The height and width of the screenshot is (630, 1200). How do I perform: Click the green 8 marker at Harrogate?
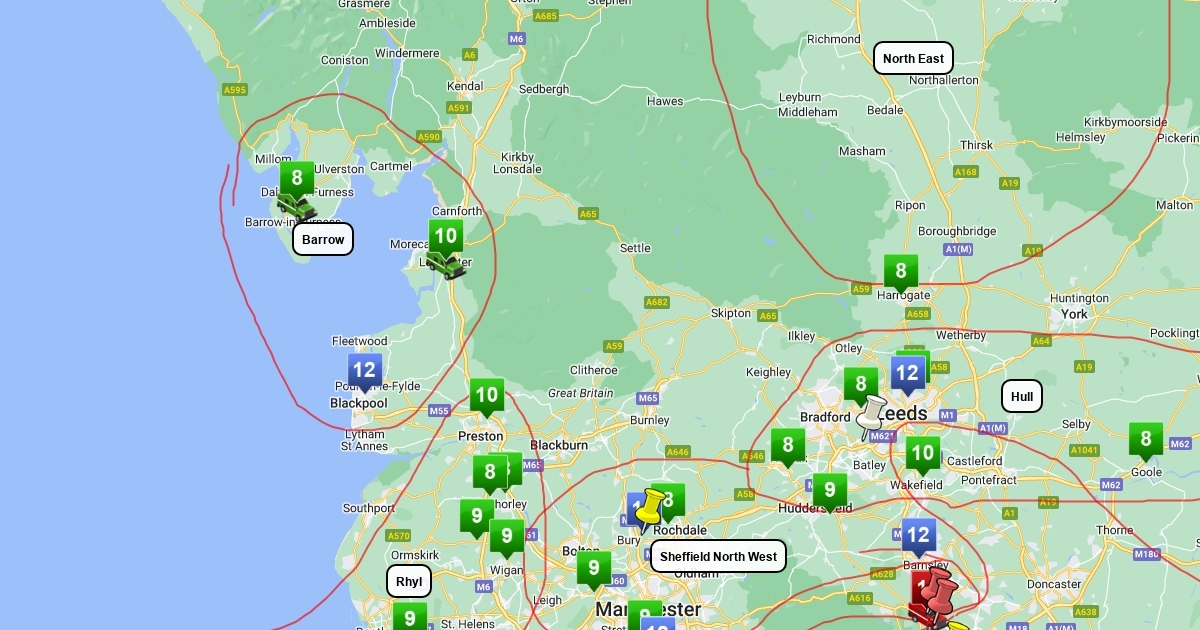[900, 272]
